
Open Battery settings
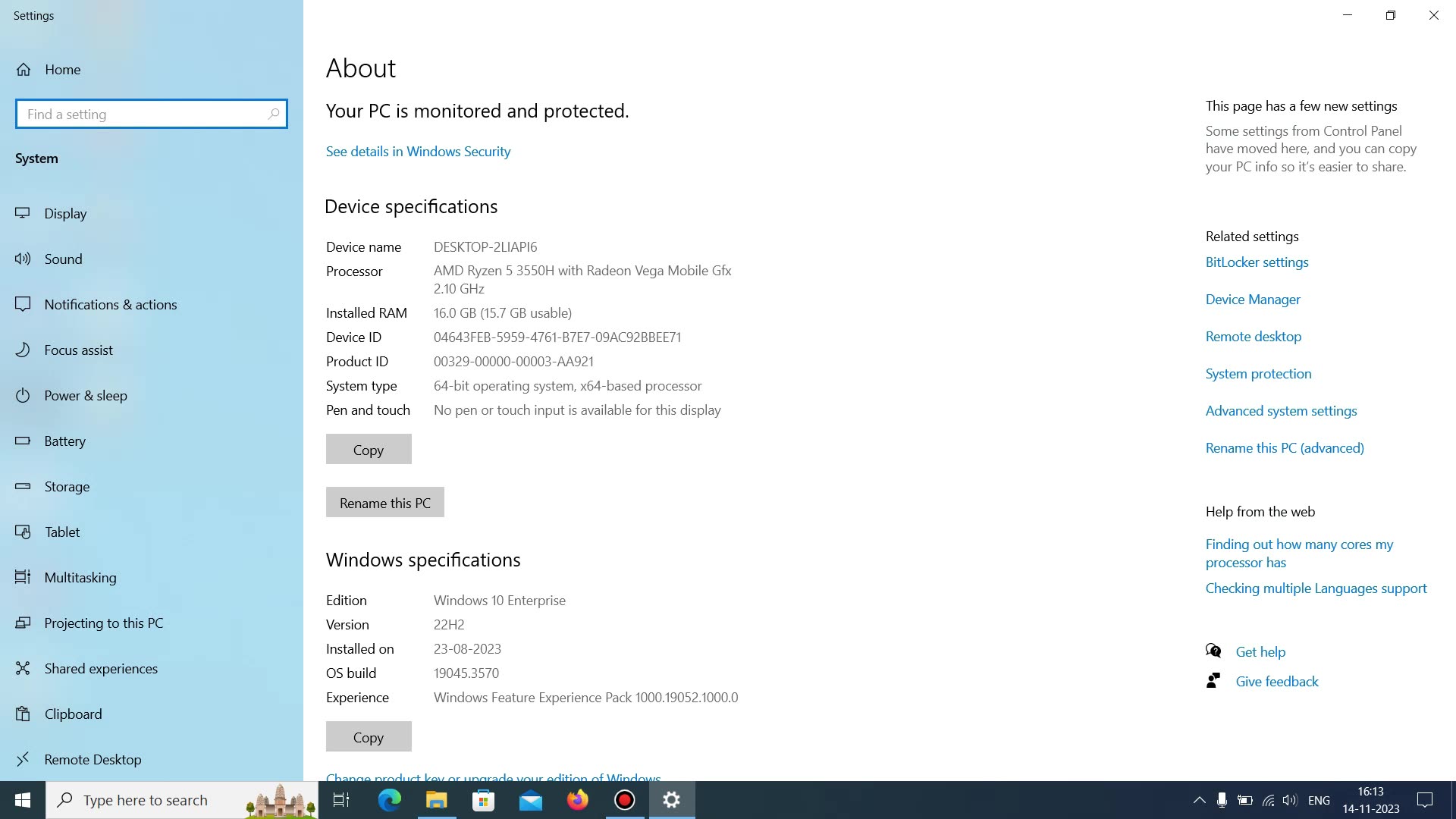point(65,441)
